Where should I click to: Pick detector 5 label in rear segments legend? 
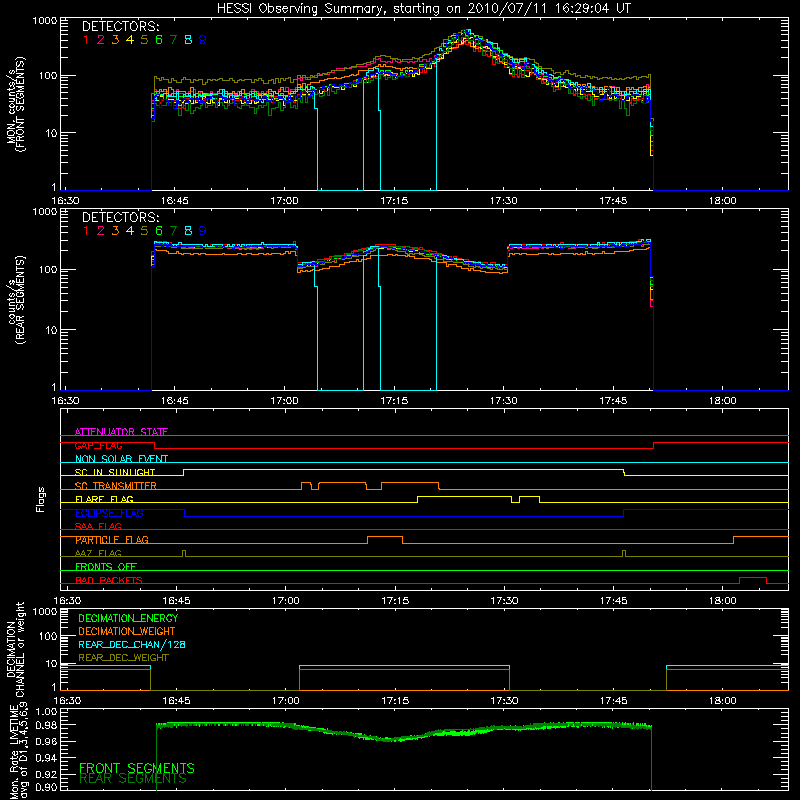(144, 231)
